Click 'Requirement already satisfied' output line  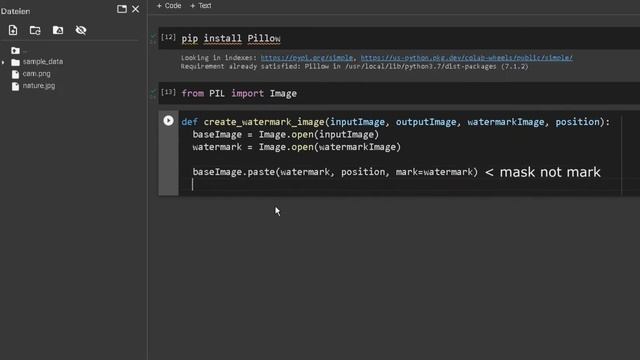(x=354, y=67)
